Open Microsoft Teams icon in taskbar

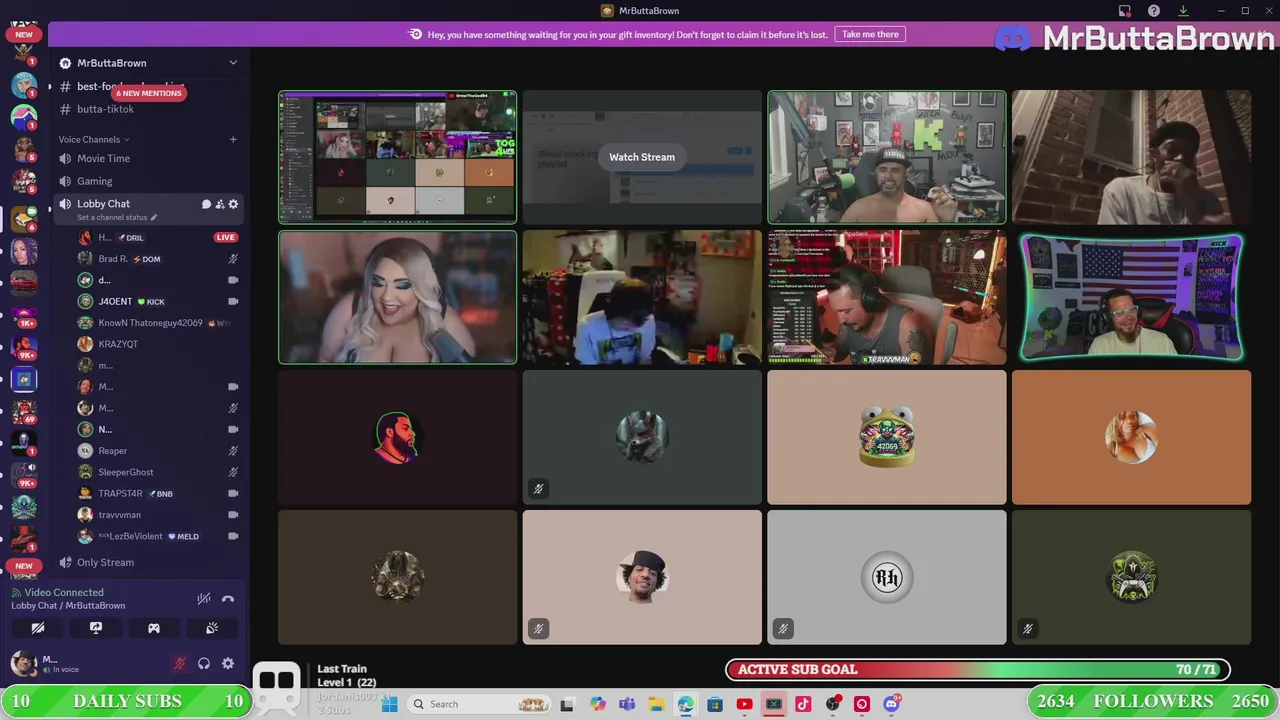coord(627,704)
